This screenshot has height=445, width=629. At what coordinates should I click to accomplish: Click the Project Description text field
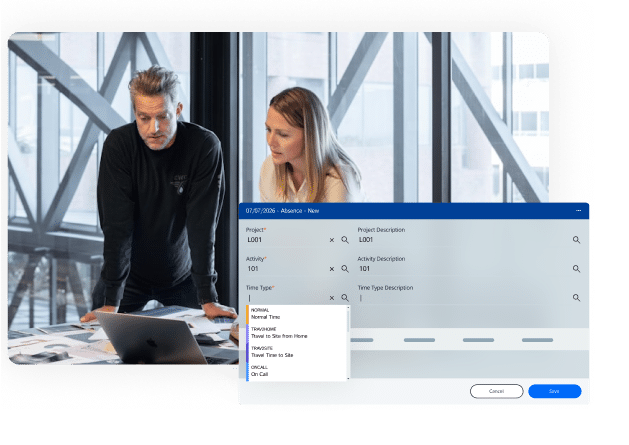click(x=460, y=240)
